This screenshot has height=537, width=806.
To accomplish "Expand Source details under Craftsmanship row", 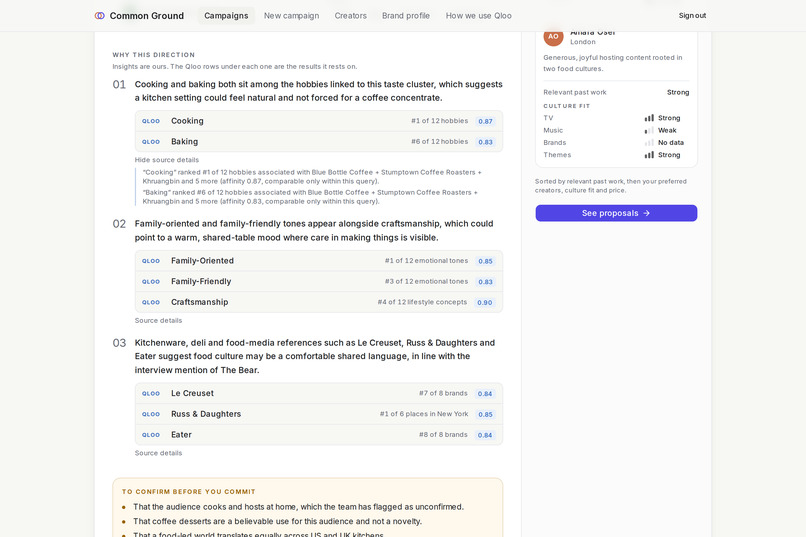I will 158,320.
